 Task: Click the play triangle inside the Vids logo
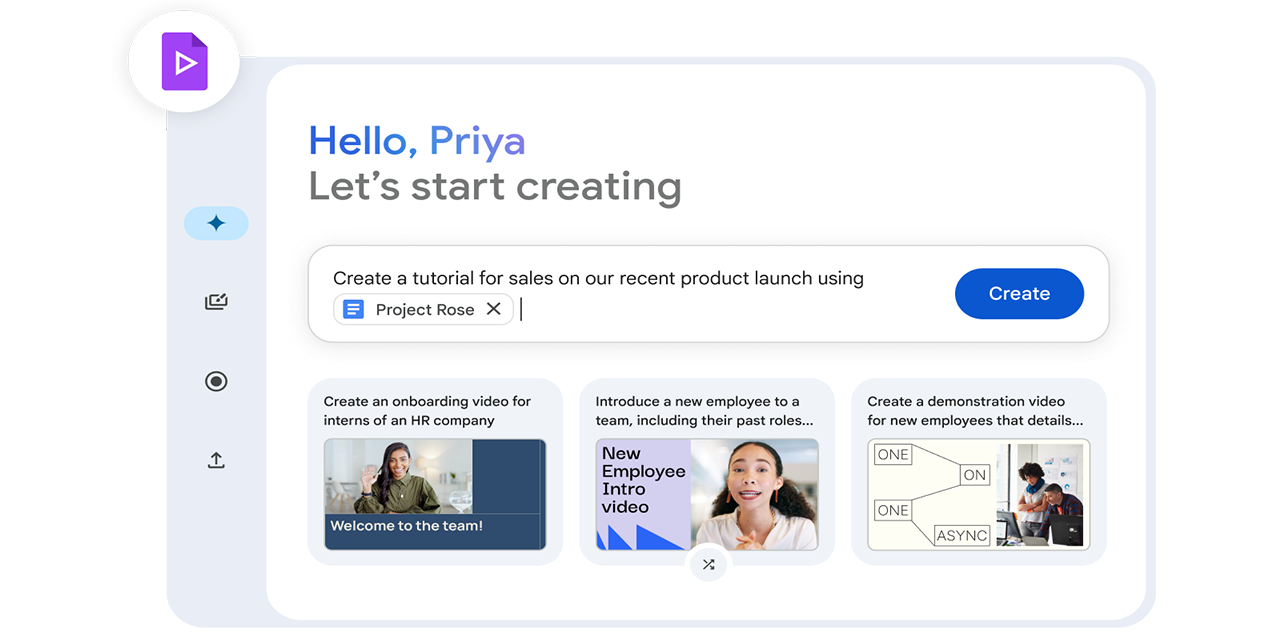coord(186,62)
